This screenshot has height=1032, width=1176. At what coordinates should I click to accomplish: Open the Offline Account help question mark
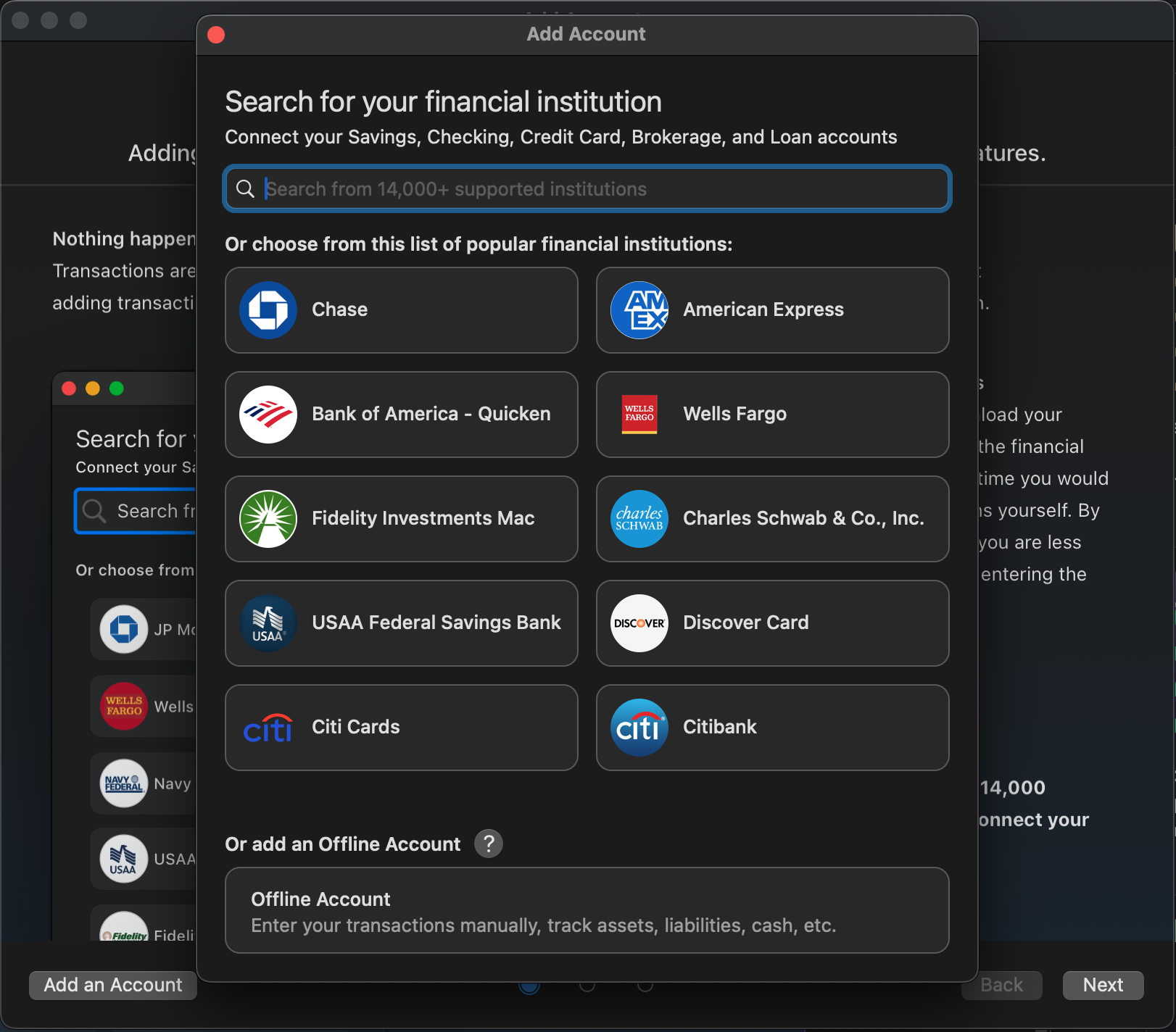point(489,844)
